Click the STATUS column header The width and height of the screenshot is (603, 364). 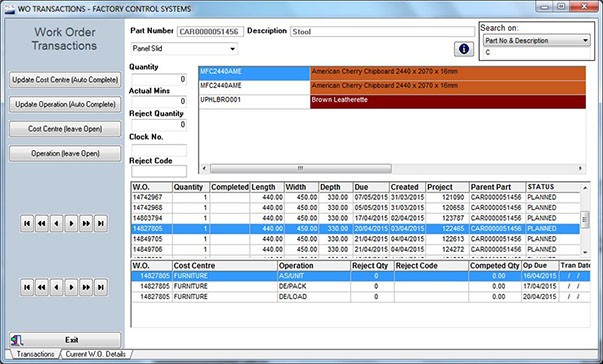click(553, 187)
